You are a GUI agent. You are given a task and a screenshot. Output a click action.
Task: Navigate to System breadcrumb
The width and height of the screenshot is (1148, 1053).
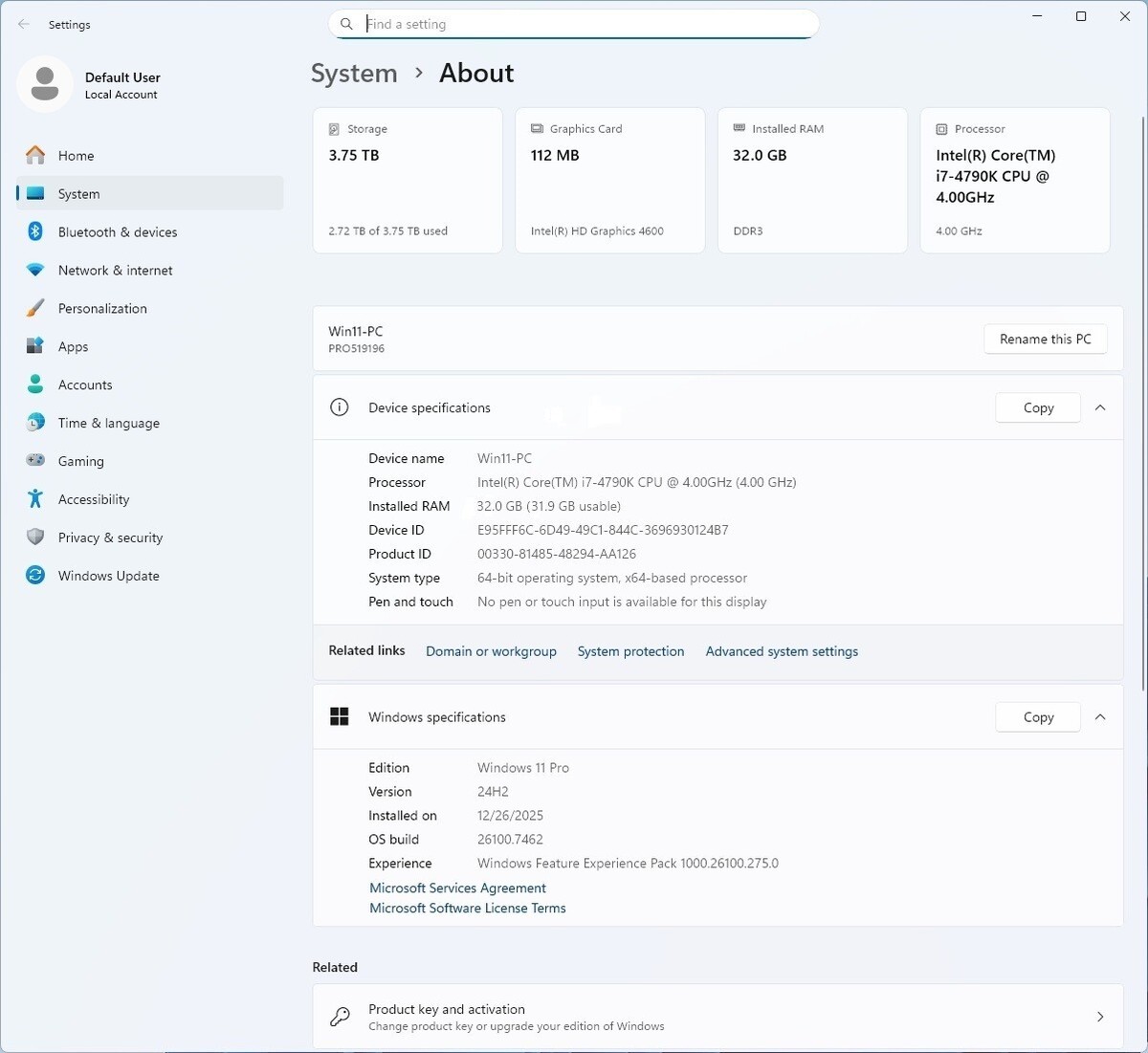354,74
